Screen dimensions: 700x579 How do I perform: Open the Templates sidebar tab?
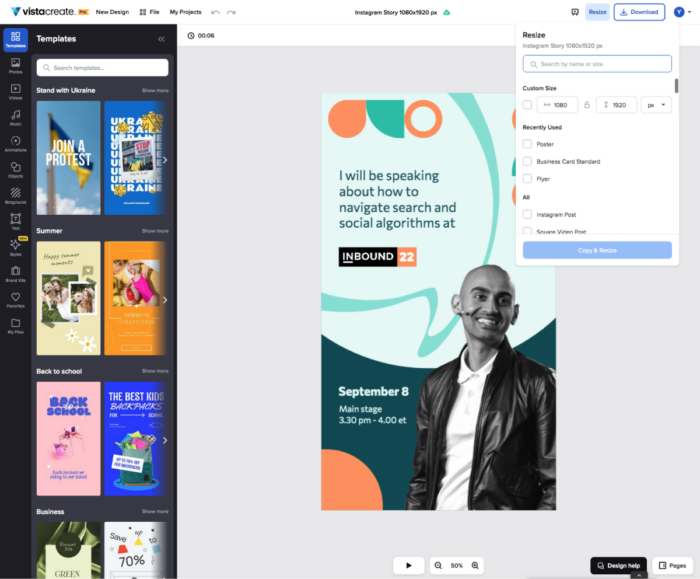click(x=16, y=40)
